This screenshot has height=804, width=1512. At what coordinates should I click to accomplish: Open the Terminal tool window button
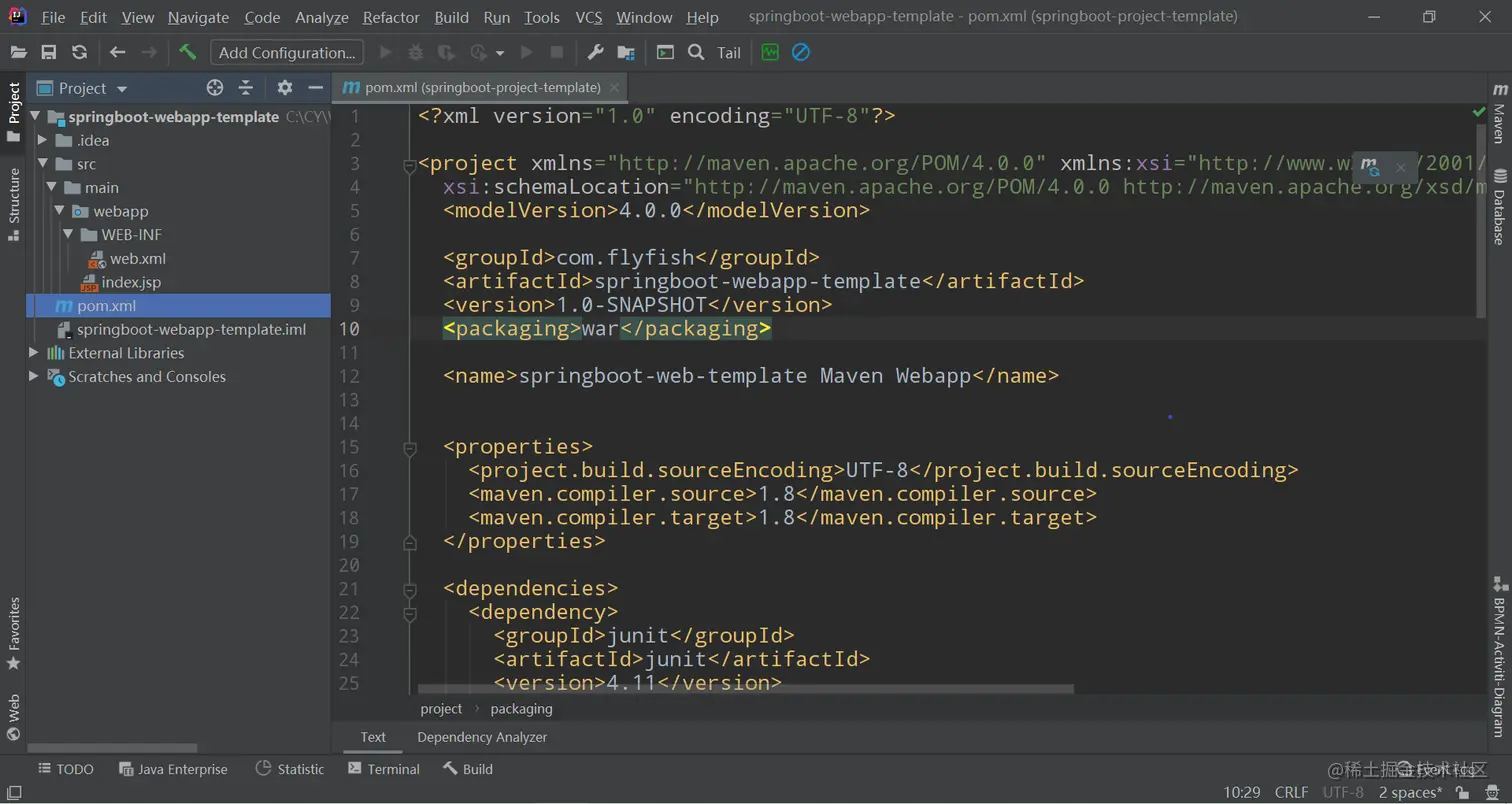(384, 769)
